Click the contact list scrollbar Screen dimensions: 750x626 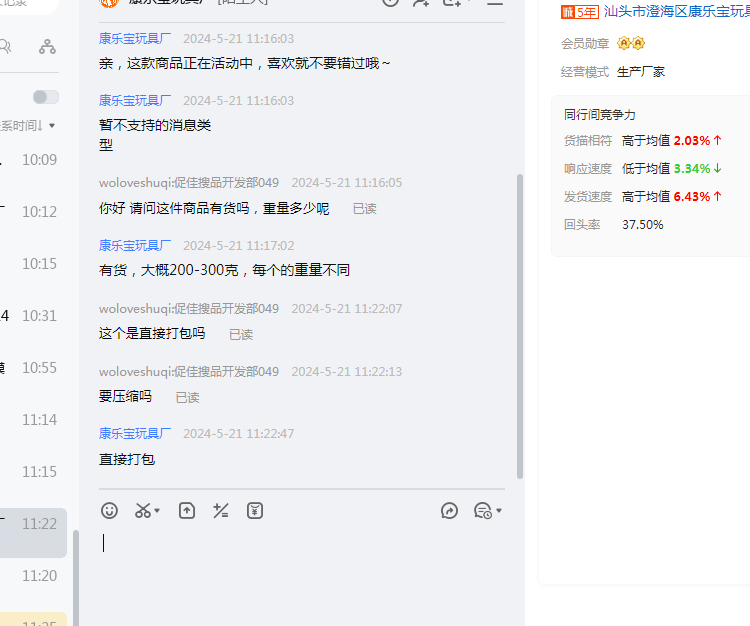(76, 578)
